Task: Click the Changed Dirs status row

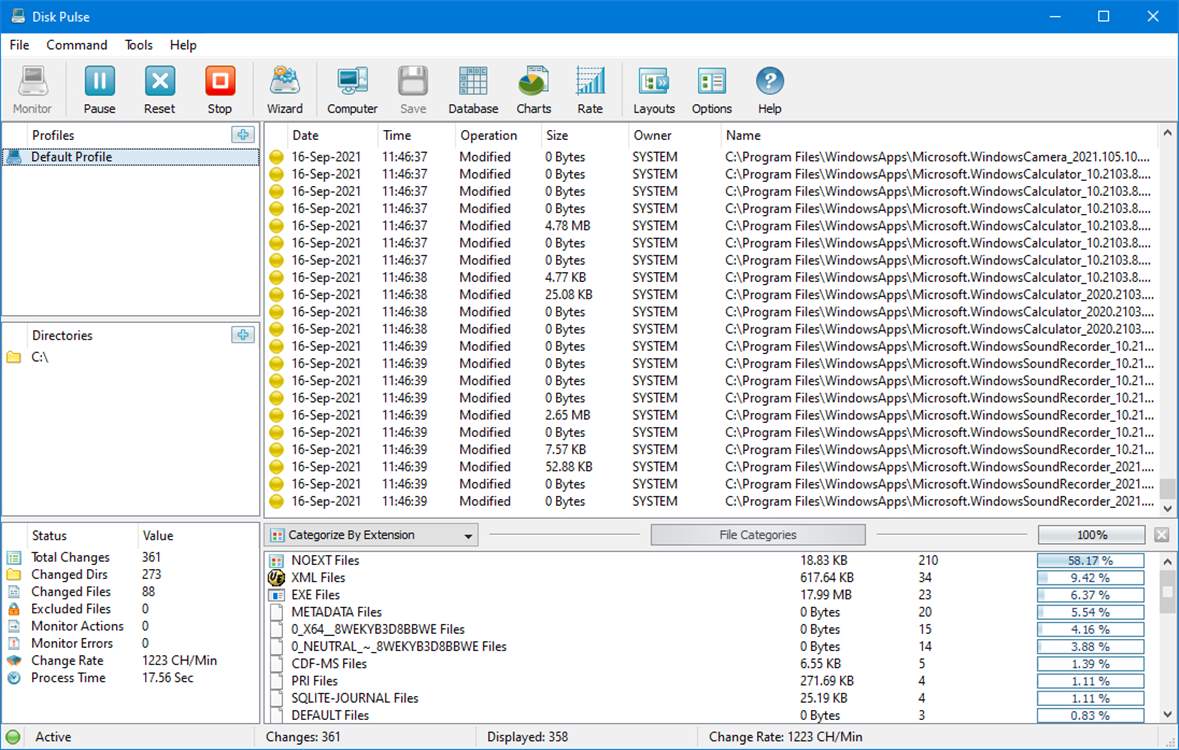Action: coord(131,575)
